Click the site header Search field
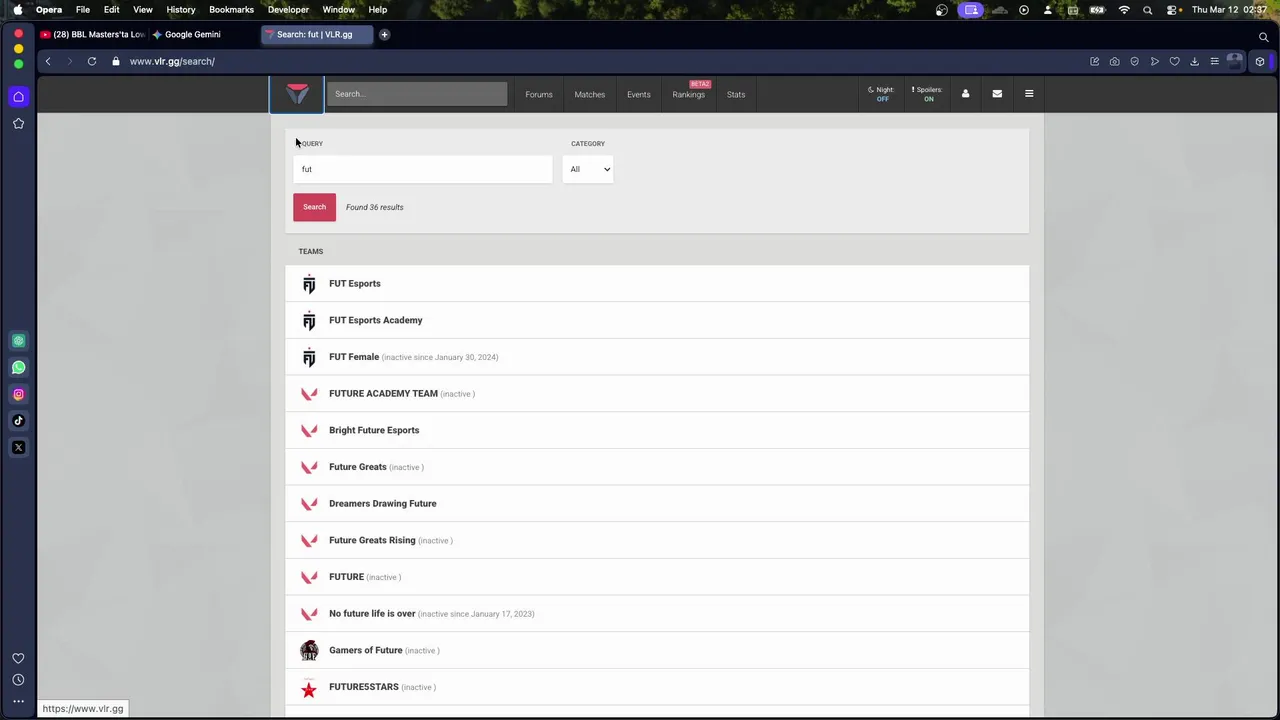 point(417,94)
